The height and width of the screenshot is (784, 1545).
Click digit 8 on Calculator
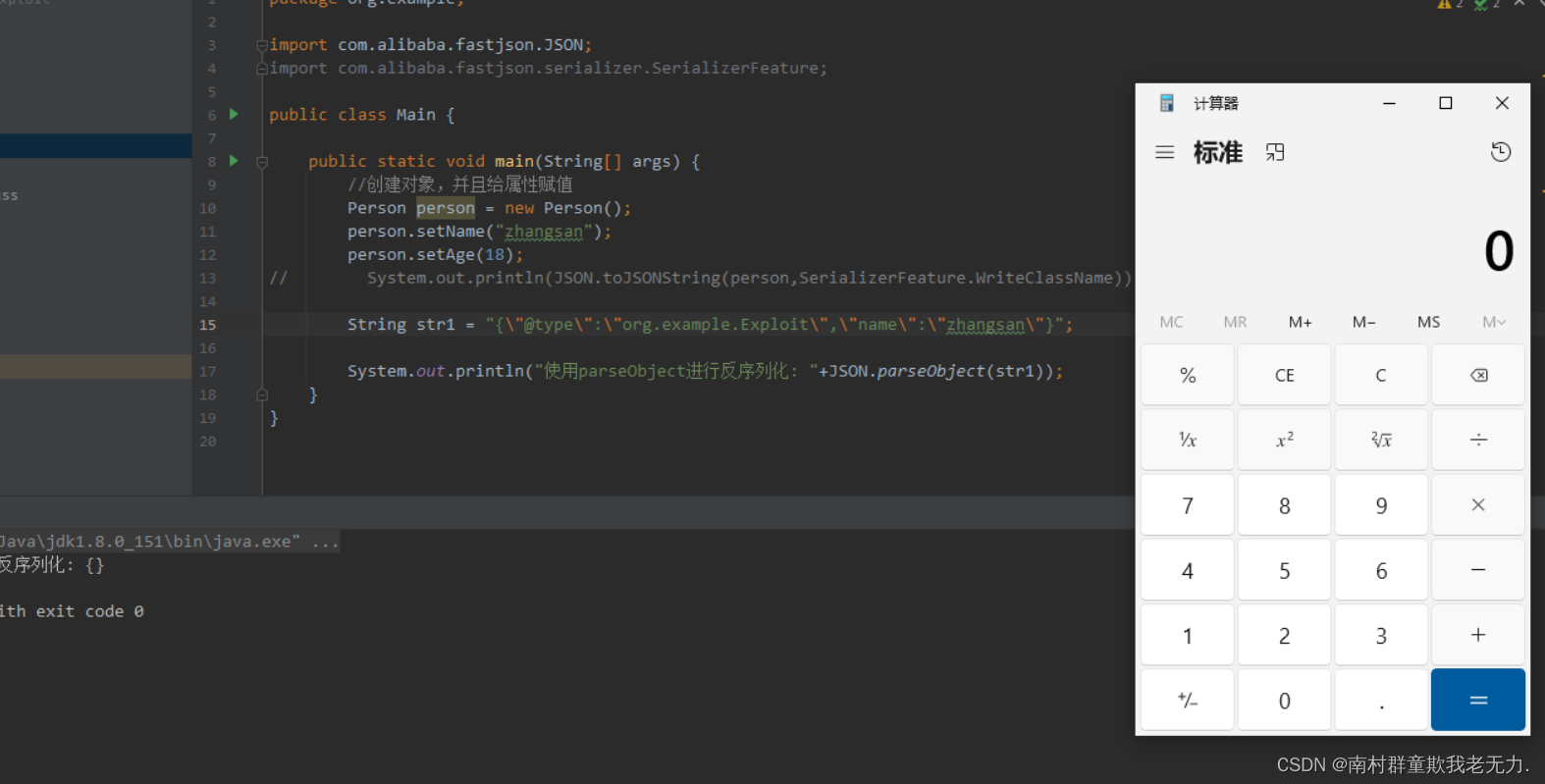tap(1284, 505)
